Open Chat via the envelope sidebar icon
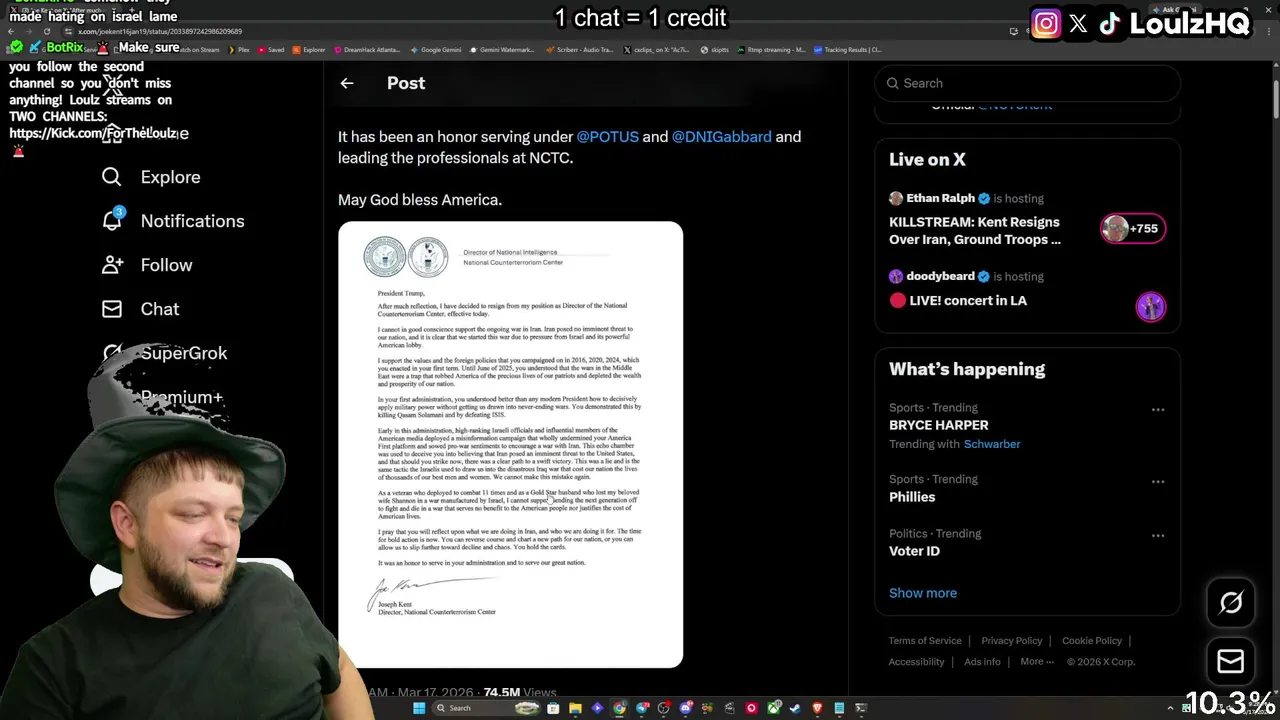The height and width of the screenshot is (720, 1280). click(x=112, y=309)
